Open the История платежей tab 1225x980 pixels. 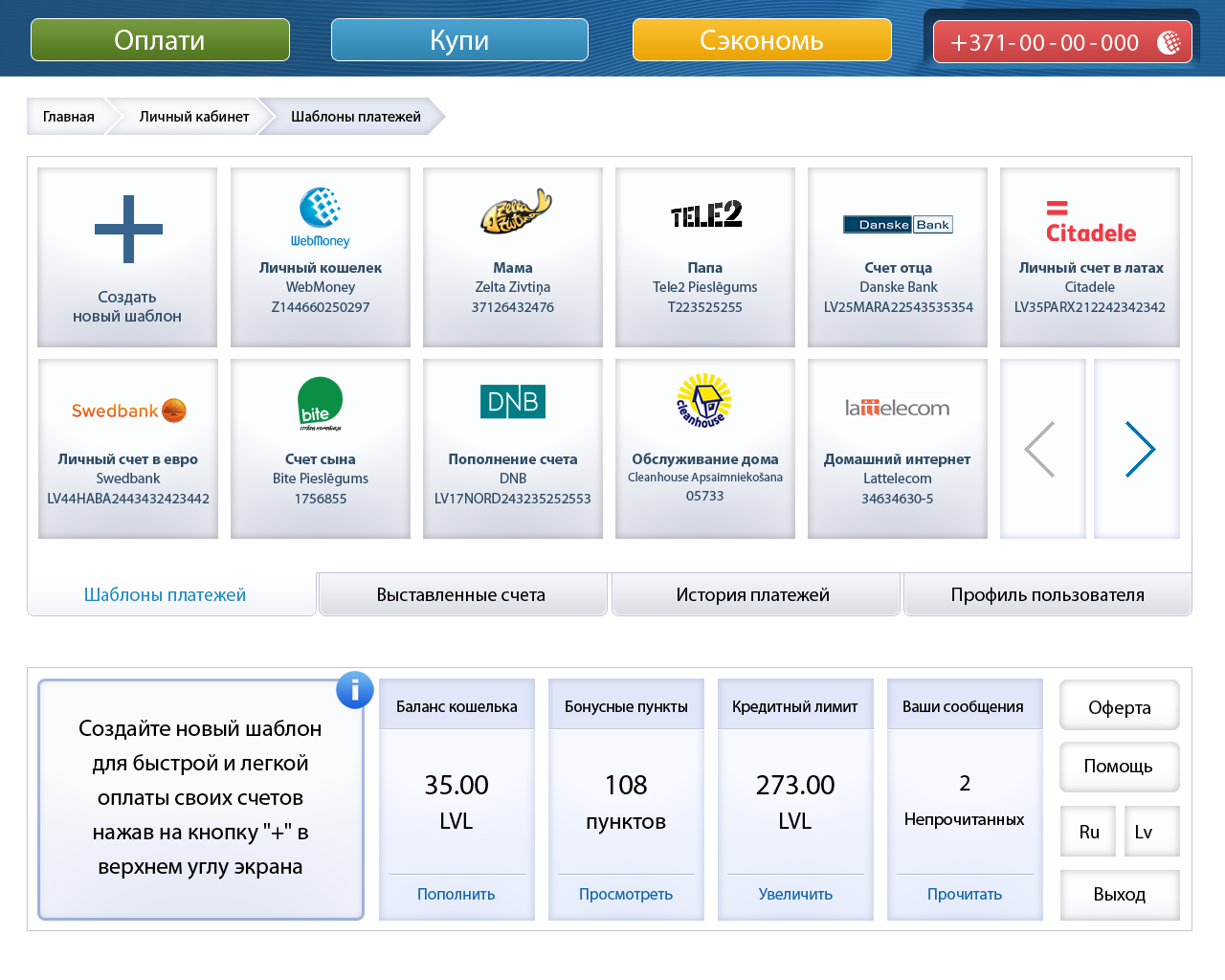click(754, 594)
